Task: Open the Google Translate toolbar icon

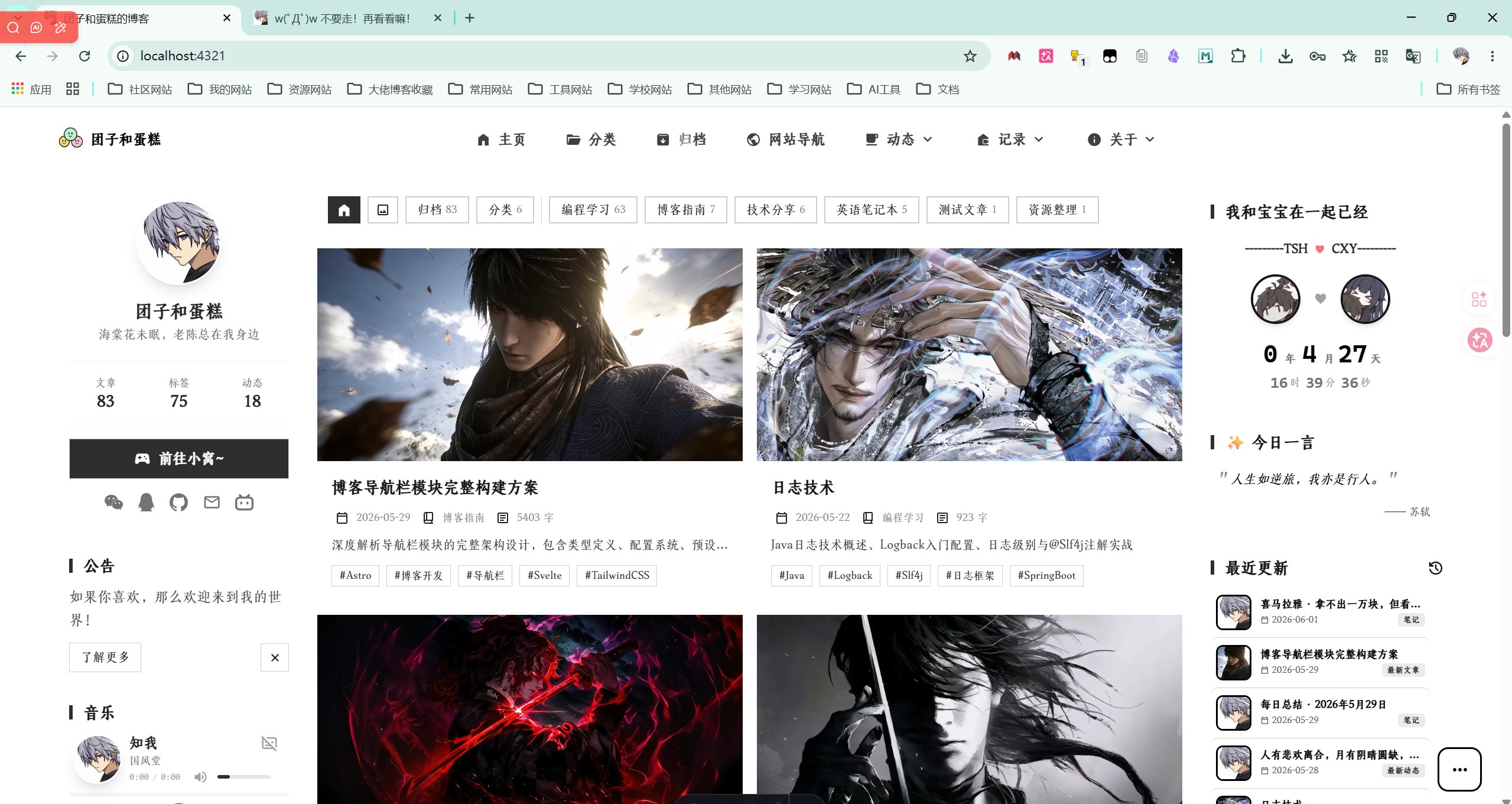Action: [1413, 56]
